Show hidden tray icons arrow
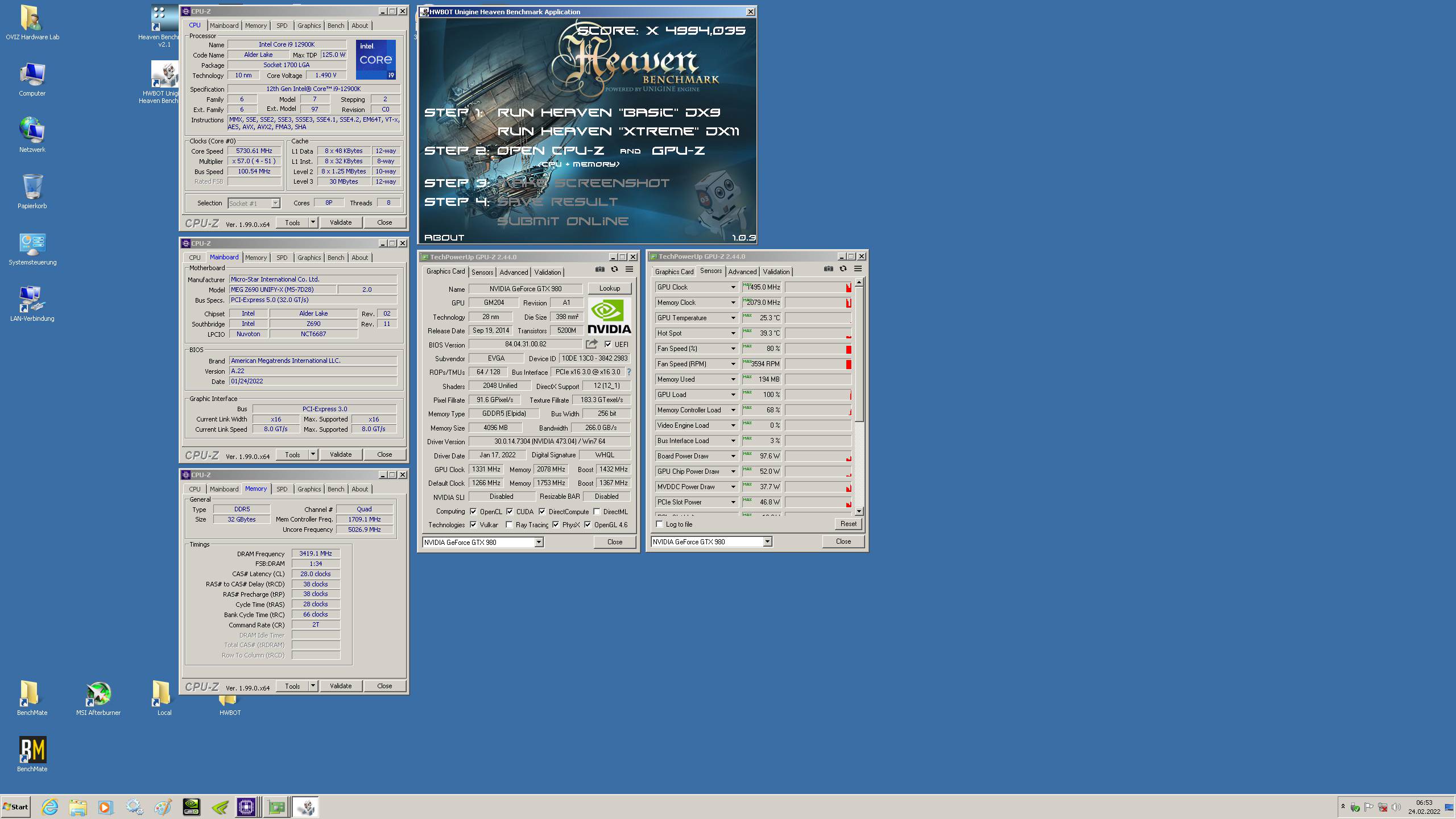 (1343, 806)
